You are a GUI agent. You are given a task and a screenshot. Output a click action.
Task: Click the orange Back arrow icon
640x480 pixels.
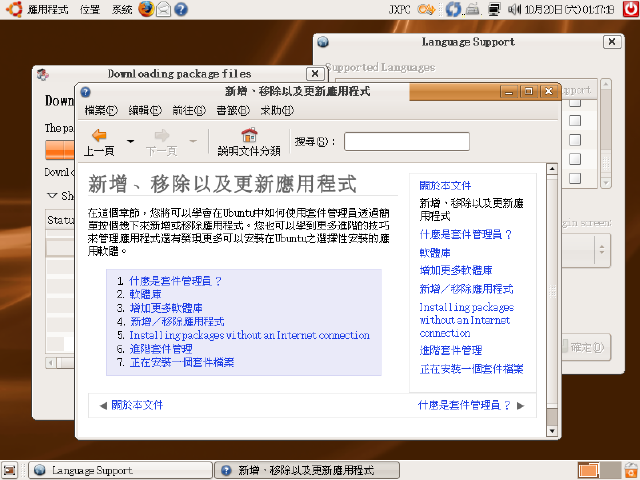tap(99, 135)
